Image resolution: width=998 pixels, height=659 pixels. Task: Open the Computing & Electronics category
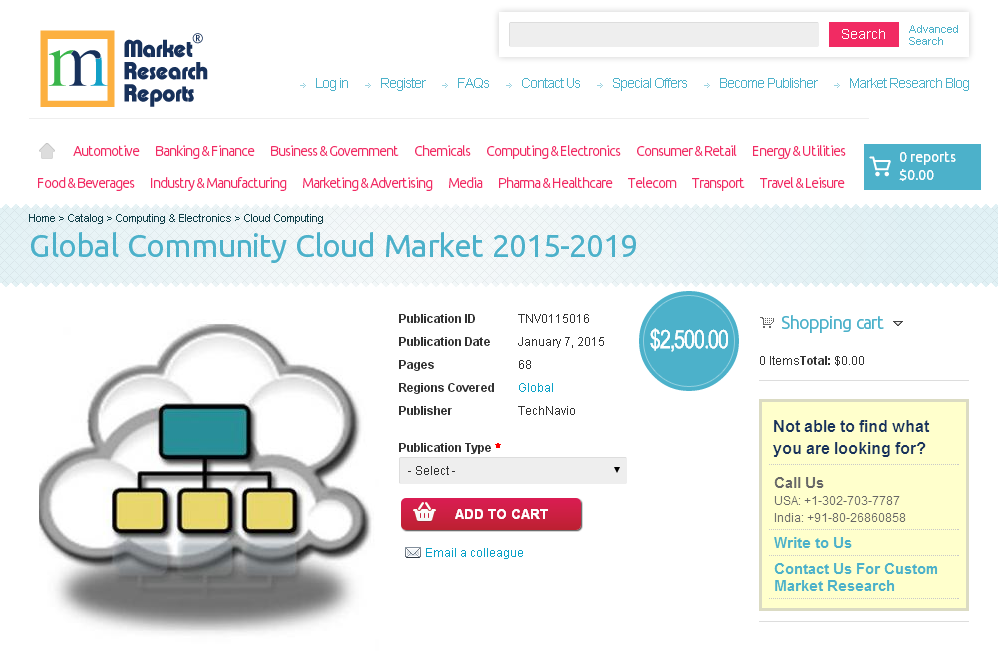(553, 150)
